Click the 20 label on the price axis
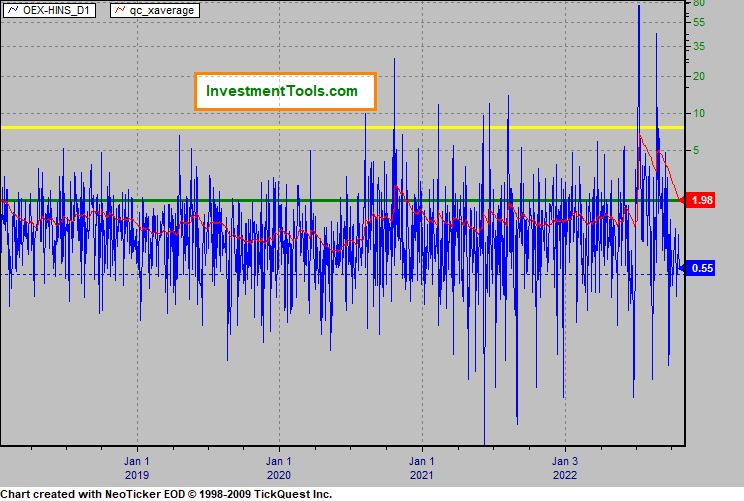Image resolution: width=744 pixels, height=501 pixels. (x=700, y=76)
